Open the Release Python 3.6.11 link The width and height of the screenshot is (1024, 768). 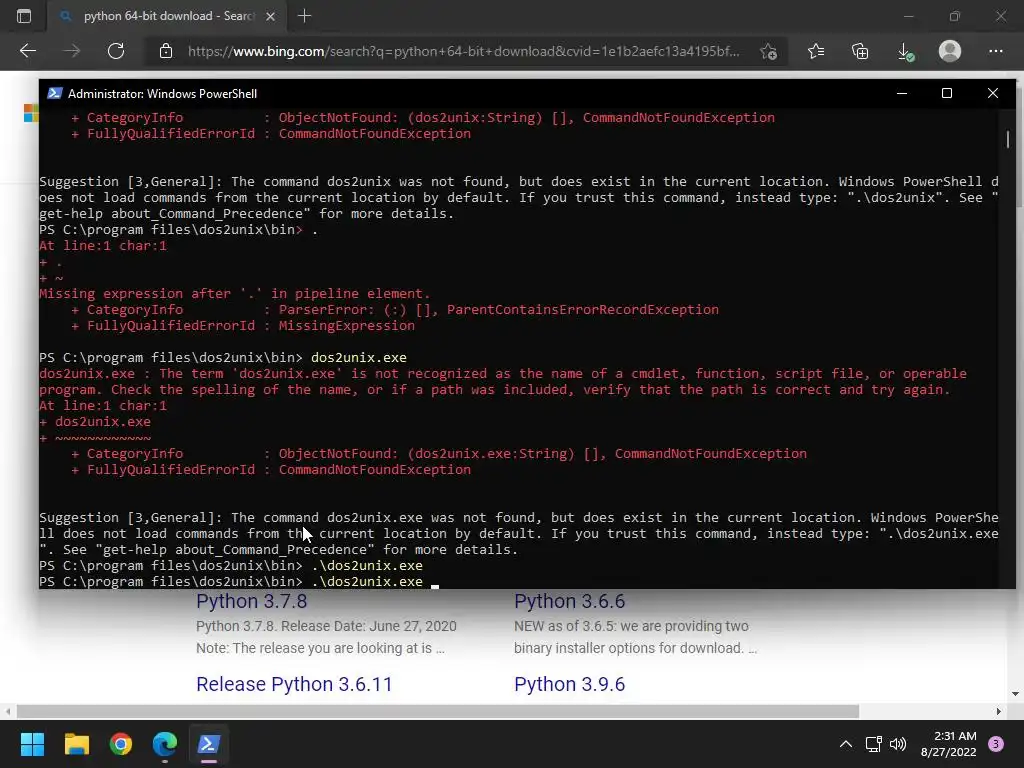[294, 684]
